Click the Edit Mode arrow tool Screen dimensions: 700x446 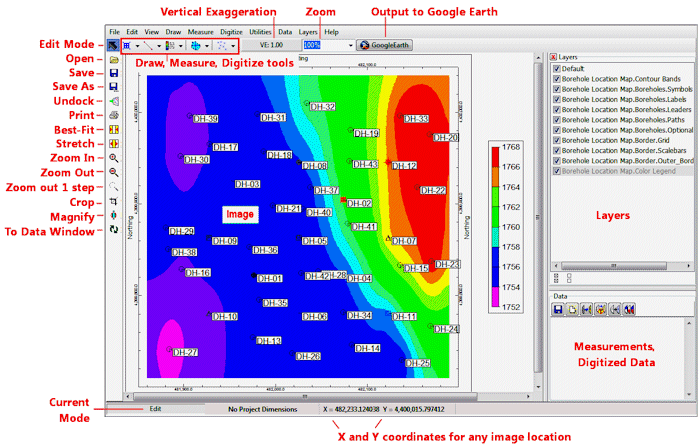pyautogui.click(x=113, y=46)
